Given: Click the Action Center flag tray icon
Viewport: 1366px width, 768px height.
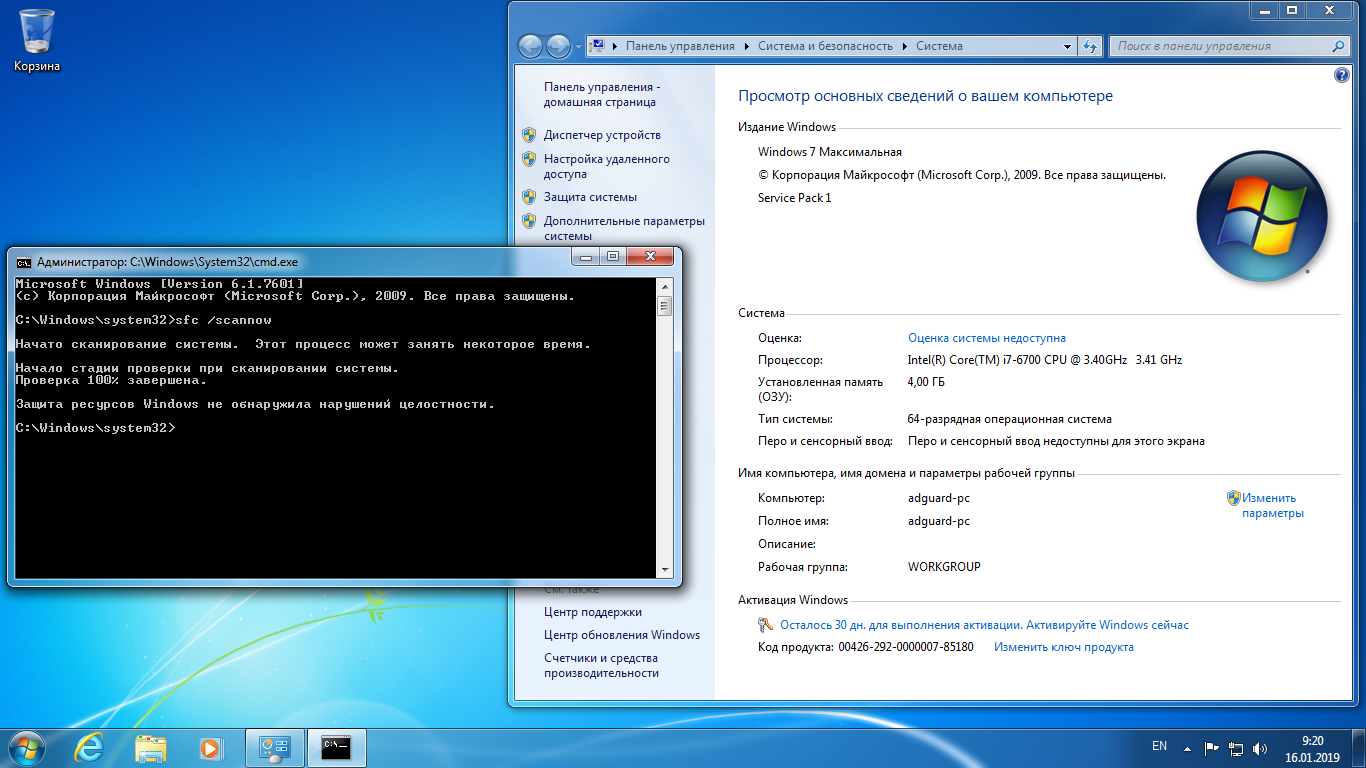Looking at the screenshot, I should pyautogui.click(x=1211, y=747).
